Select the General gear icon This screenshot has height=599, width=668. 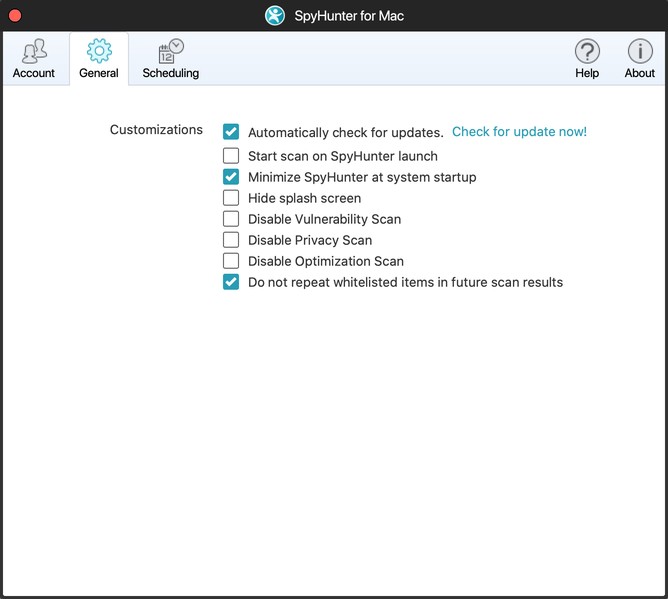pyautogui.click(x=99, y=51)
